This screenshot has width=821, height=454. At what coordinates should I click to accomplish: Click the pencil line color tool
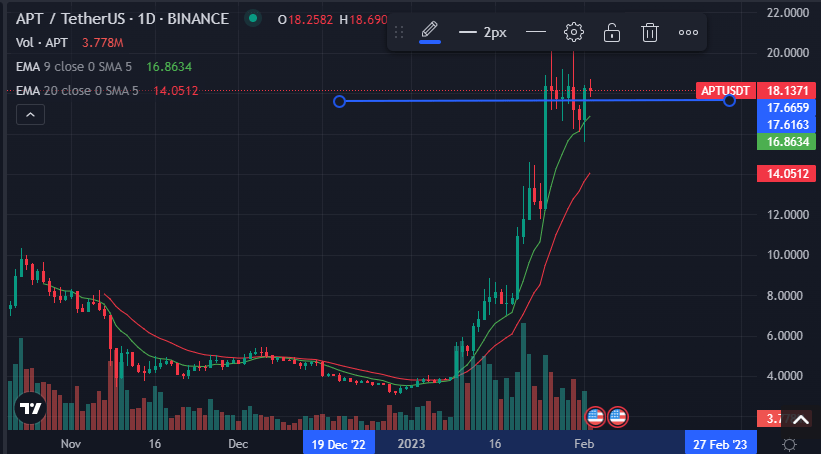[x=430, y=32]
